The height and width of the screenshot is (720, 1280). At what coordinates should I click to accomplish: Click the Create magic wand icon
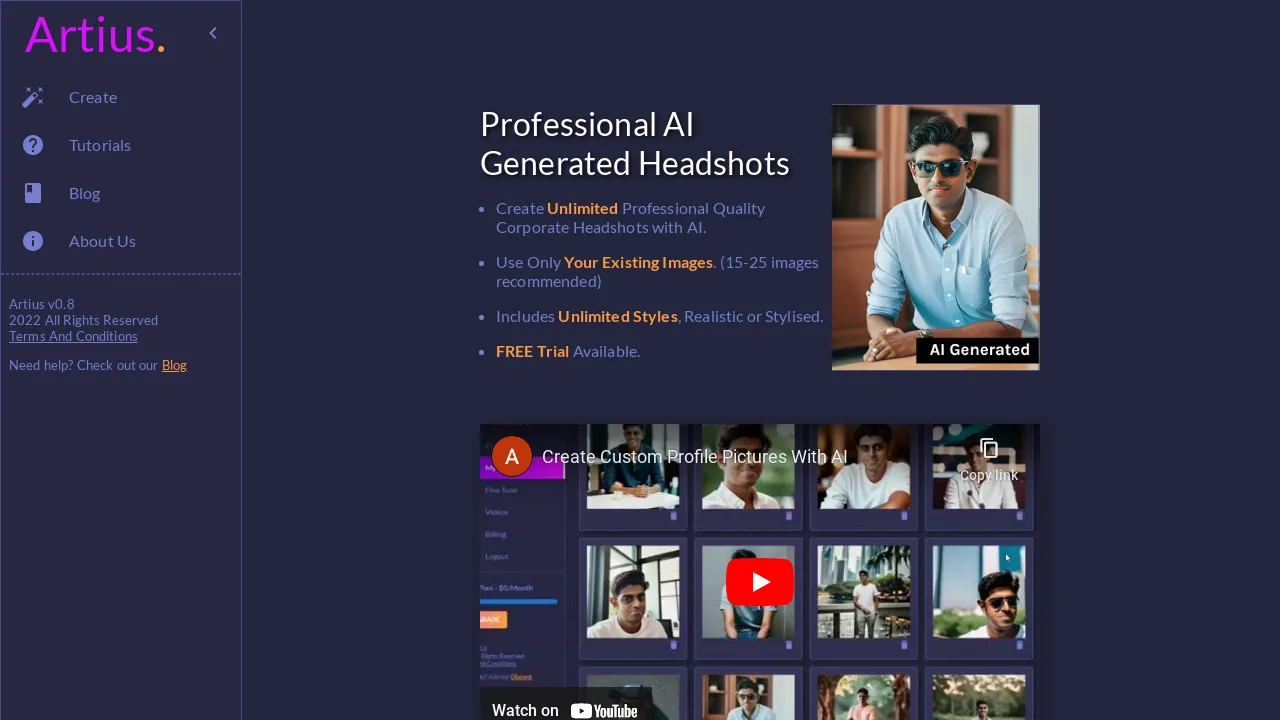[x=33, y=97]
